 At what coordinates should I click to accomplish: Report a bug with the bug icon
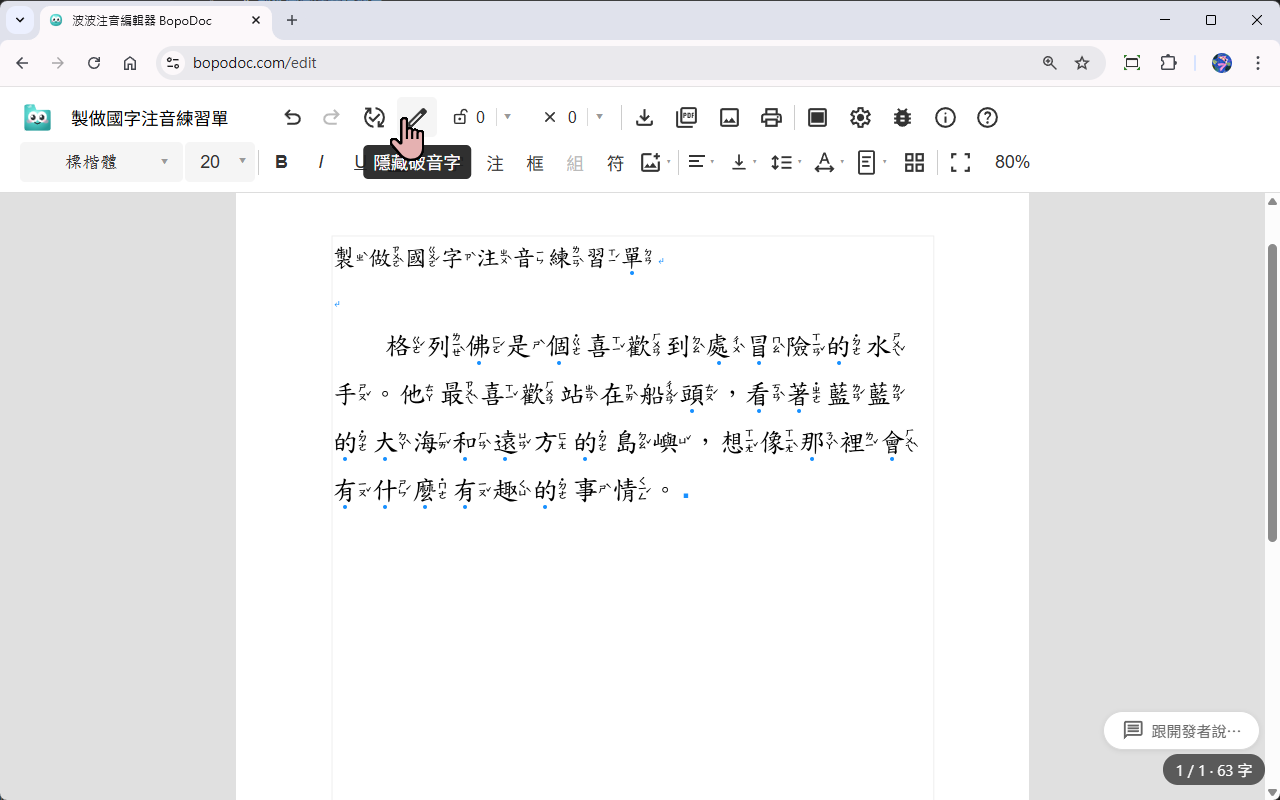tap(902, 117)
